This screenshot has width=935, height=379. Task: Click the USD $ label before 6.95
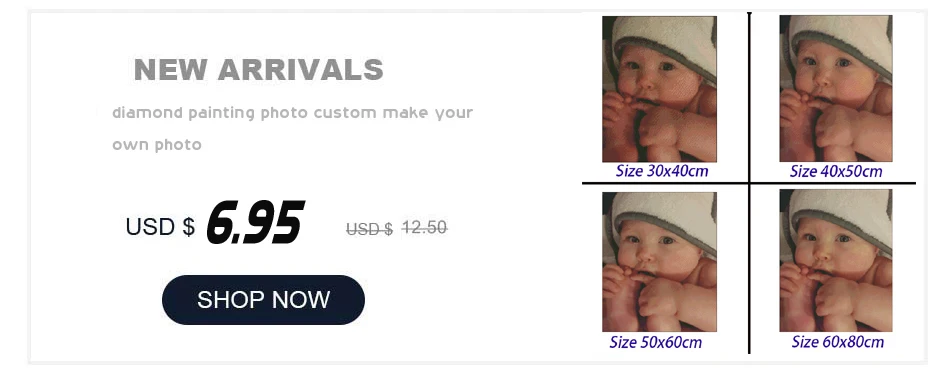pyautogui.click(x=160, y=226)
